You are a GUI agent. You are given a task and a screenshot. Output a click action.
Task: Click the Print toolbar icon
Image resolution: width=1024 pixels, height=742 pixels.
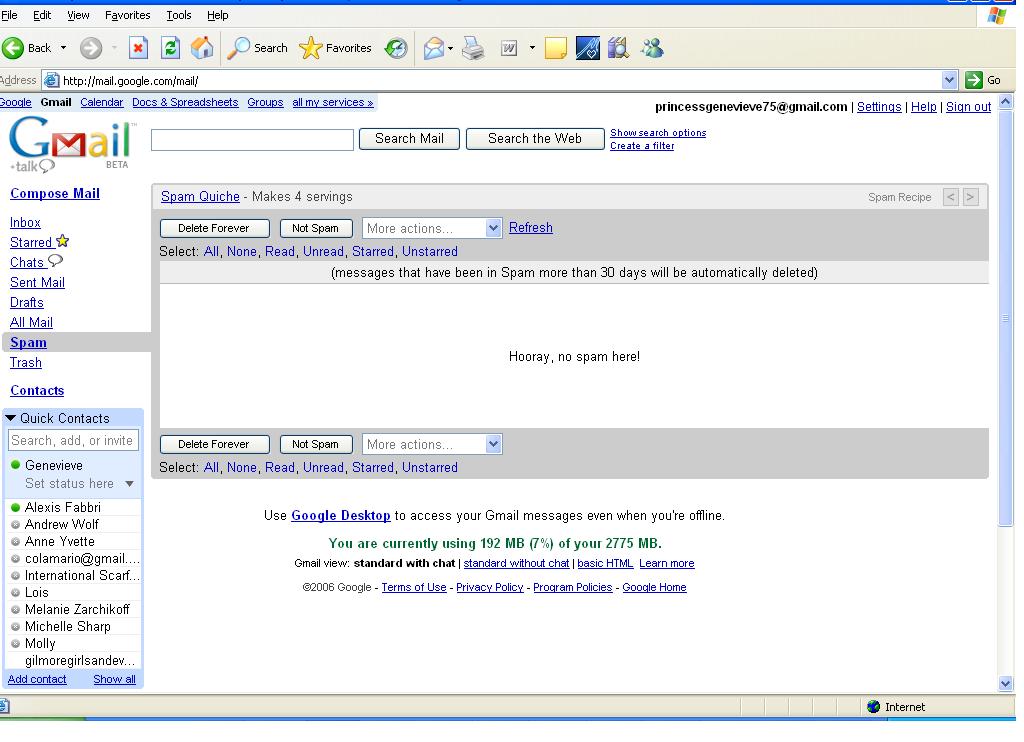pyautogui.click(x=473, y=48)
